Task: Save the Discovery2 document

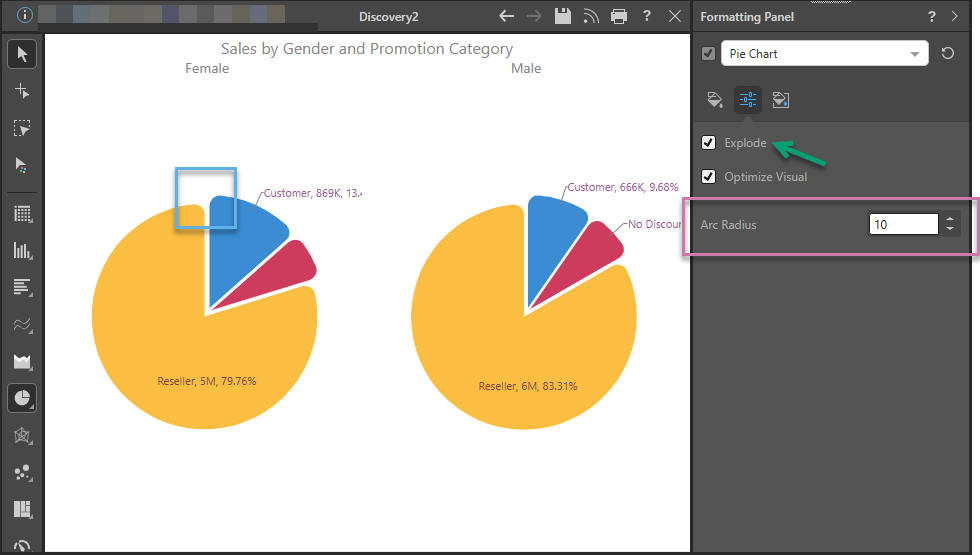Action: point(562,16)
